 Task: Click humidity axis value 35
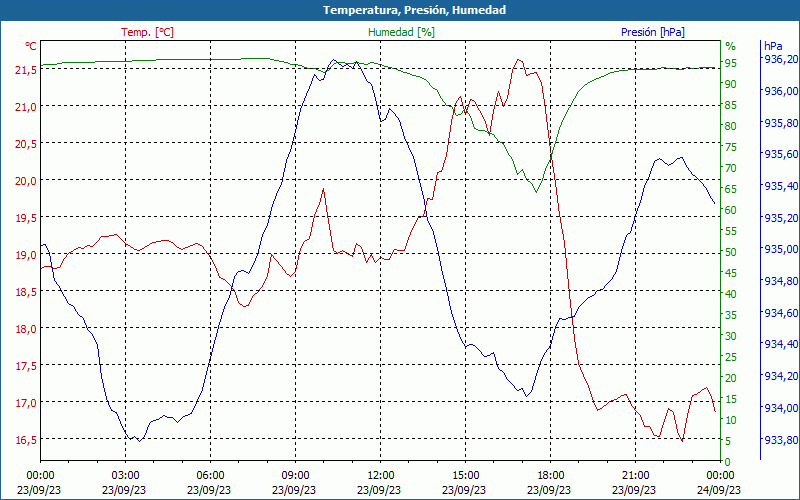coord(731,315)
